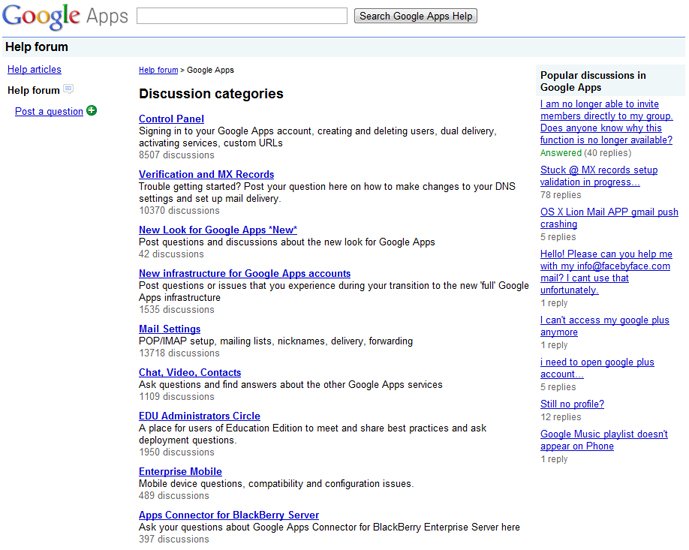The width and height of the screenshot is (689, 550).
Task: Open the Enterprise Mobile category
Action: 180,472
